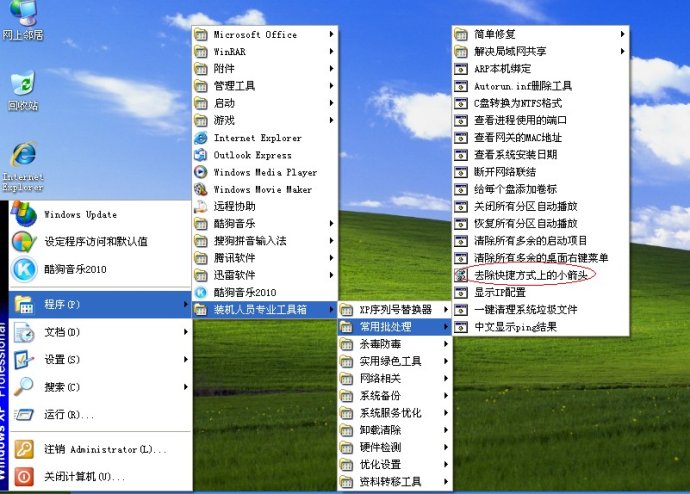
Task: Run 恢复所有分区自动播放
Action: 541,223
